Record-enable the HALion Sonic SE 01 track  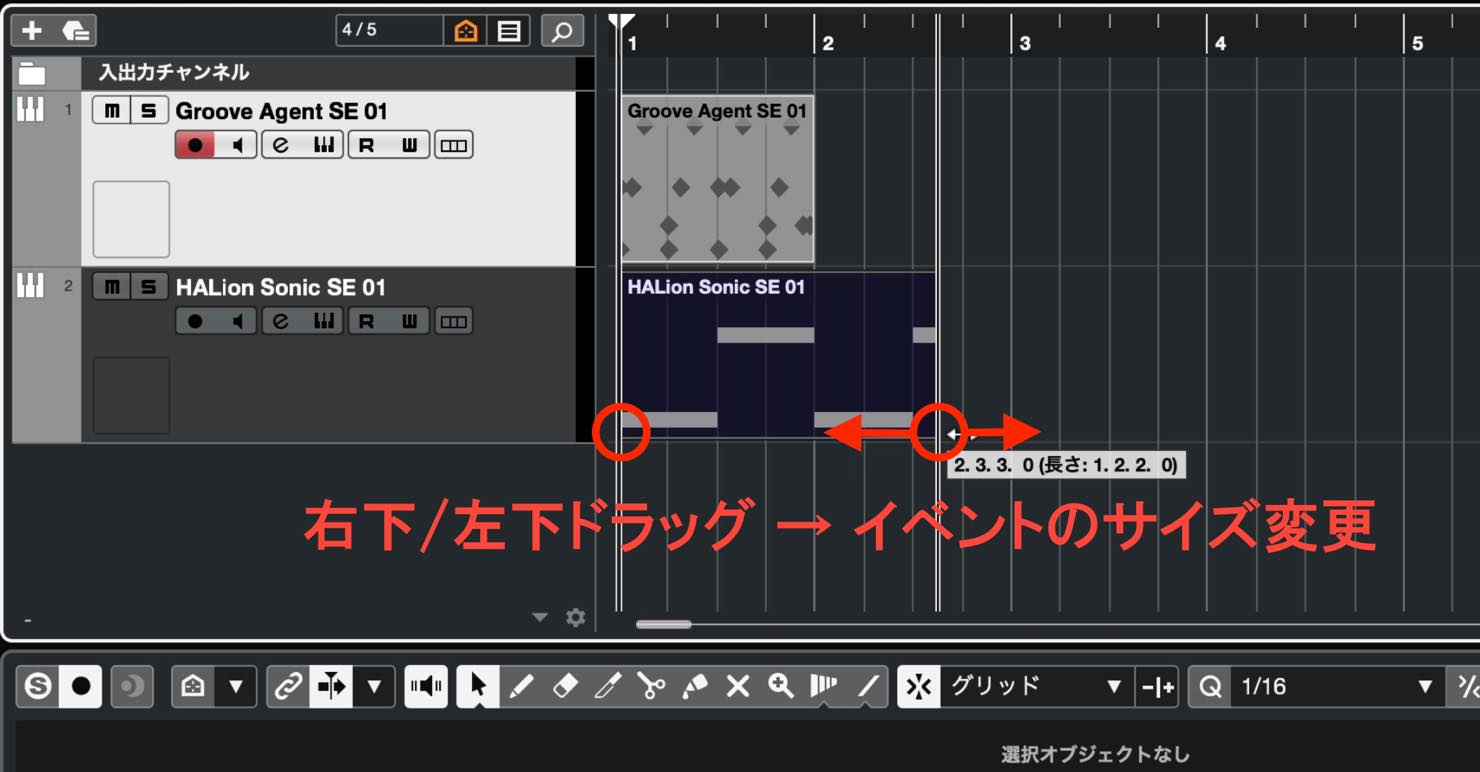pyautogui.click(x=195, y=321)
